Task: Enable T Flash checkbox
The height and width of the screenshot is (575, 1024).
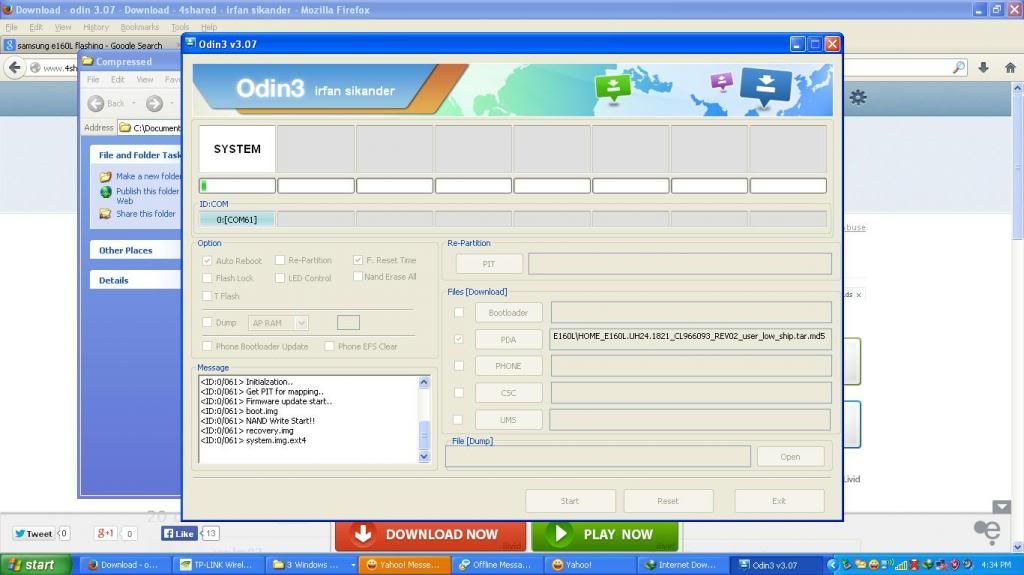Action: tap(207, 296)
